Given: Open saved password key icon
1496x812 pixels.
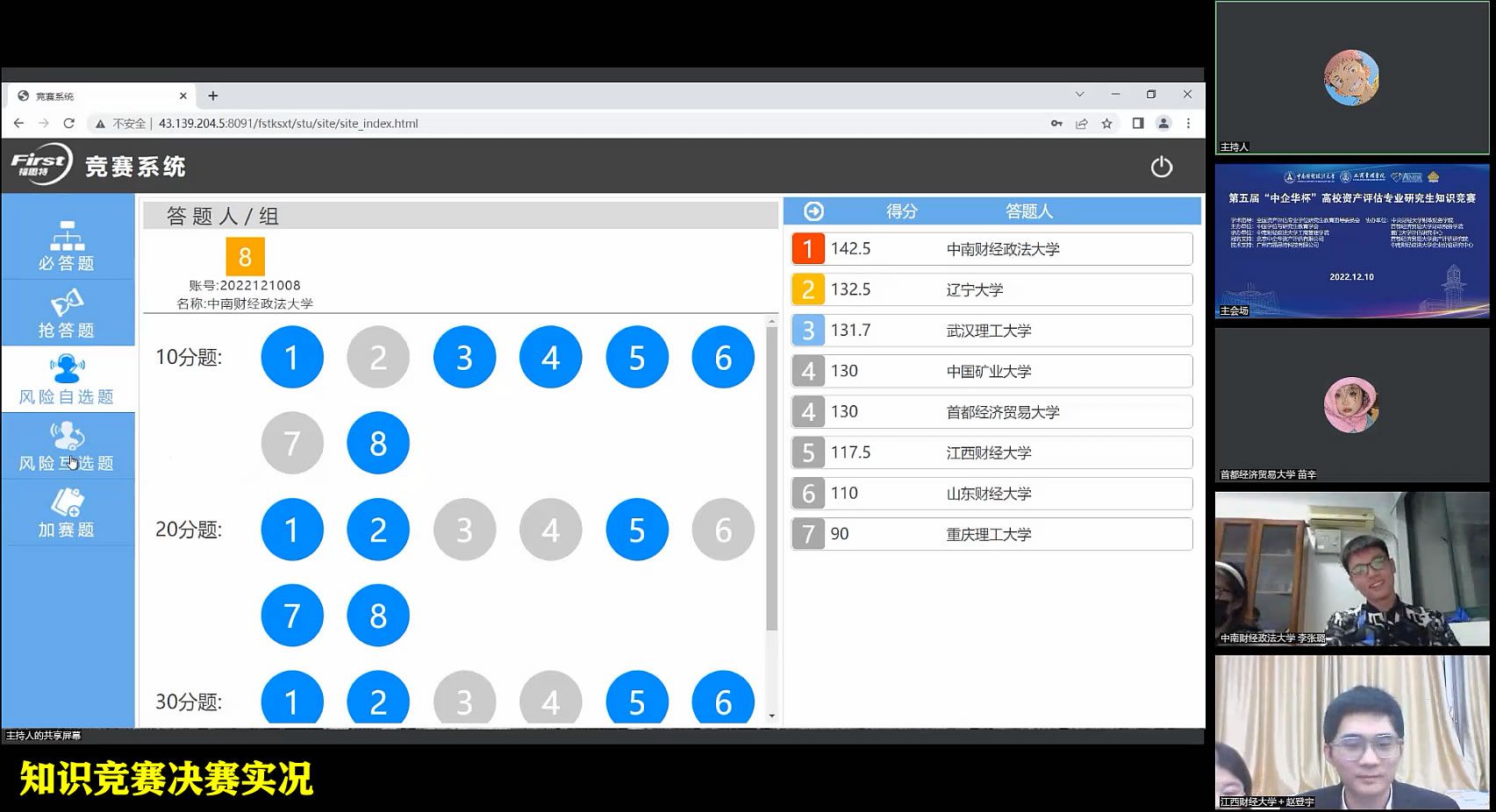Looking at the screenshot, I should (1056, 124).
